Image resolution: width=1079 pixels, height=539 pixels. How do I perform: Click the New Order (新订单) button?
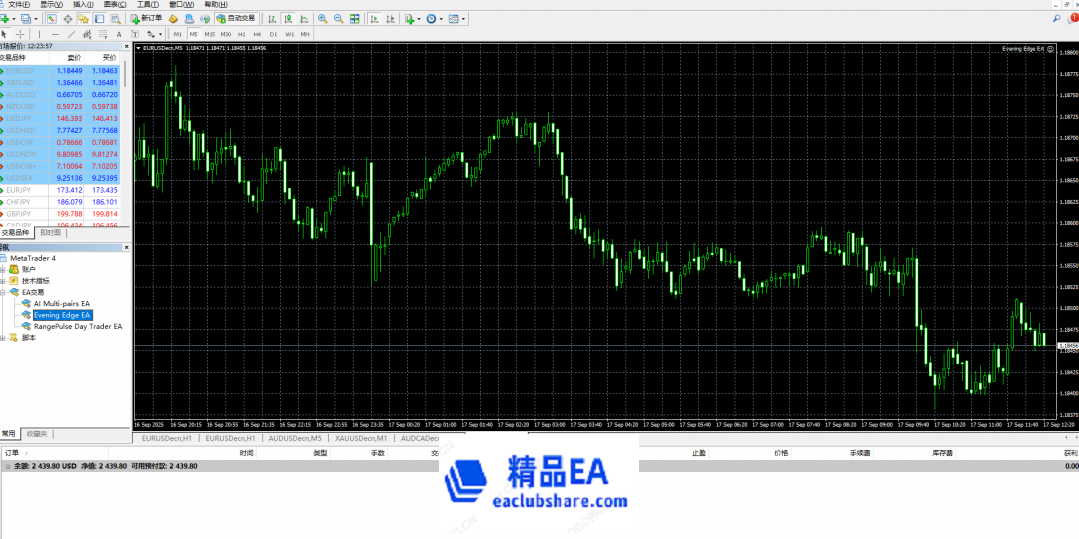(x=147, y=19)
